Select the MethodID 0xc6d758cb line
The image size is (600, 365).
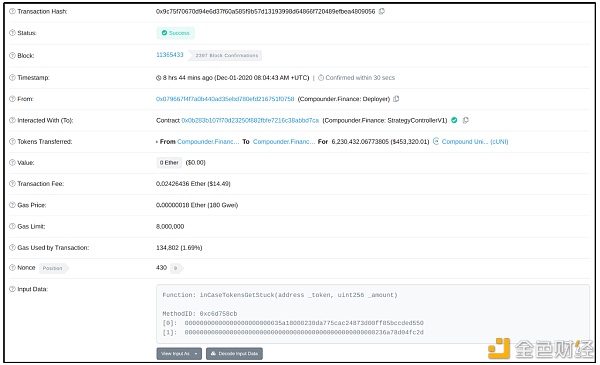(200, 314)
